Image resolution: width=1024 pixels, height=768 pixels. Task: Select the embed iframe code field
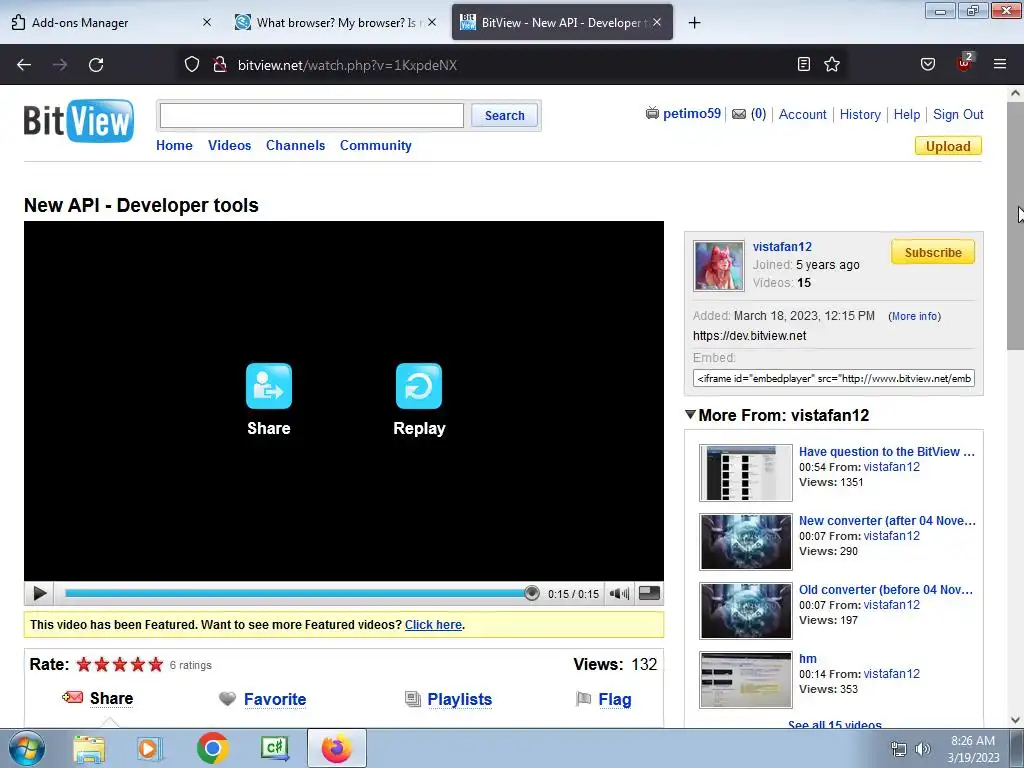tap(833, 378)
